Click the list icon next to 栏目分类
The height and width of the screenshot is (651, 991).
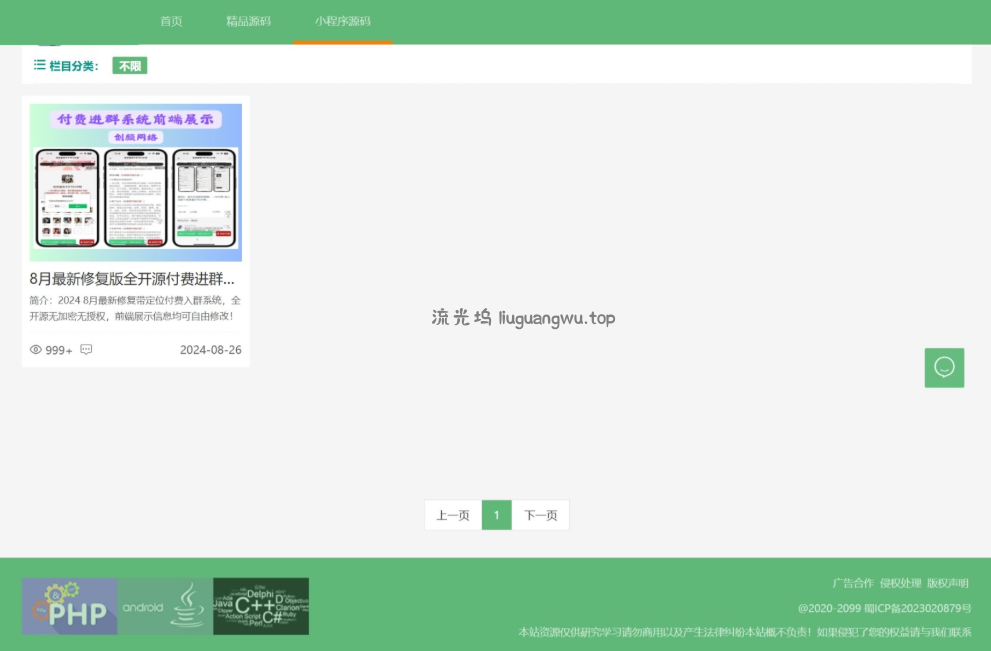coord(40,65)
